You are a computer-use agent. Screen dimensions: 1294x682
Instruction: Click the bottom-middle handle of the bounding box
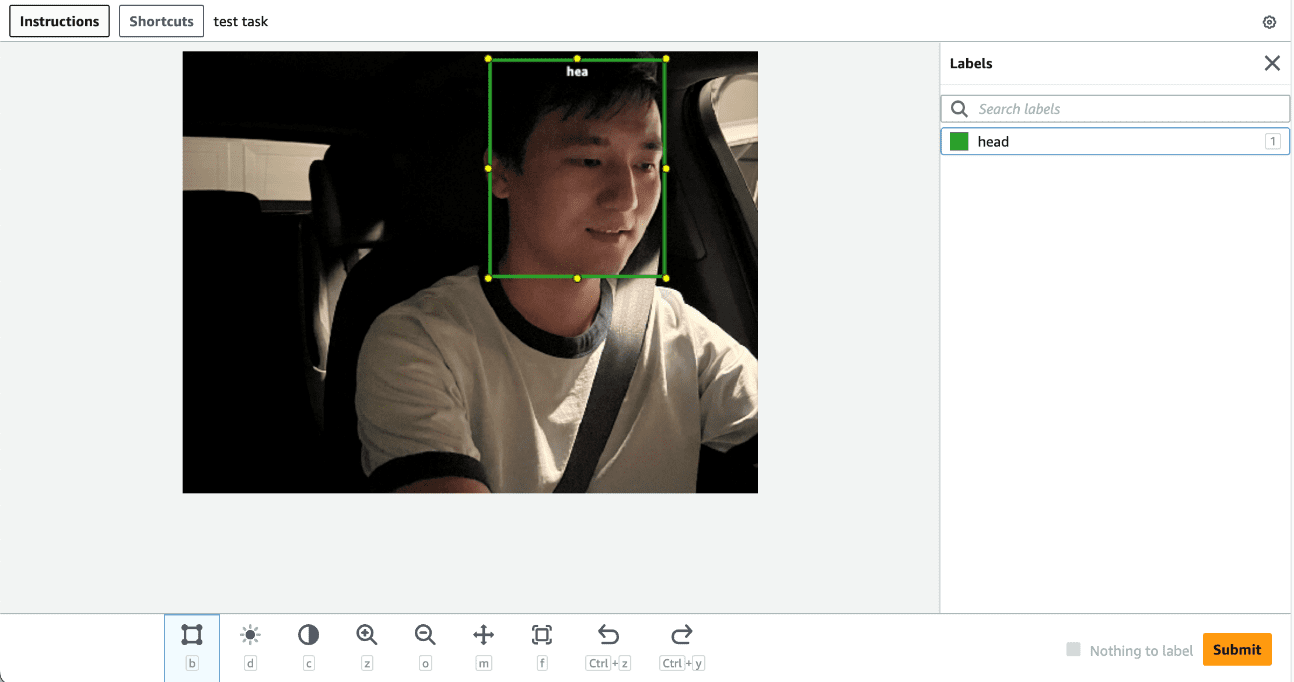[x=577, y=278]
